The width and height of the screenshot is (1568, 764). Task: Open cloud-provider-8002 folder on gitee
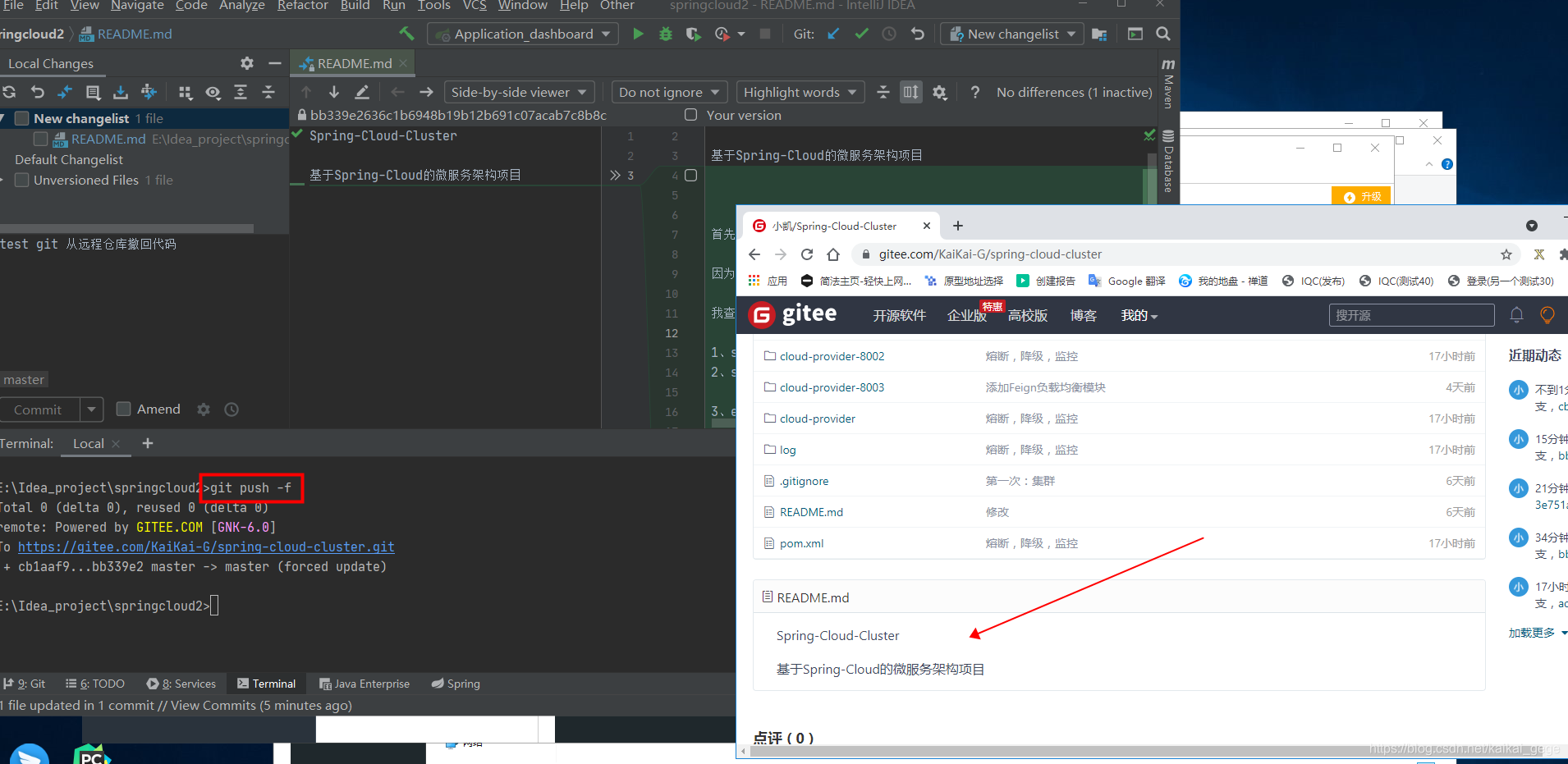[832, 356]
